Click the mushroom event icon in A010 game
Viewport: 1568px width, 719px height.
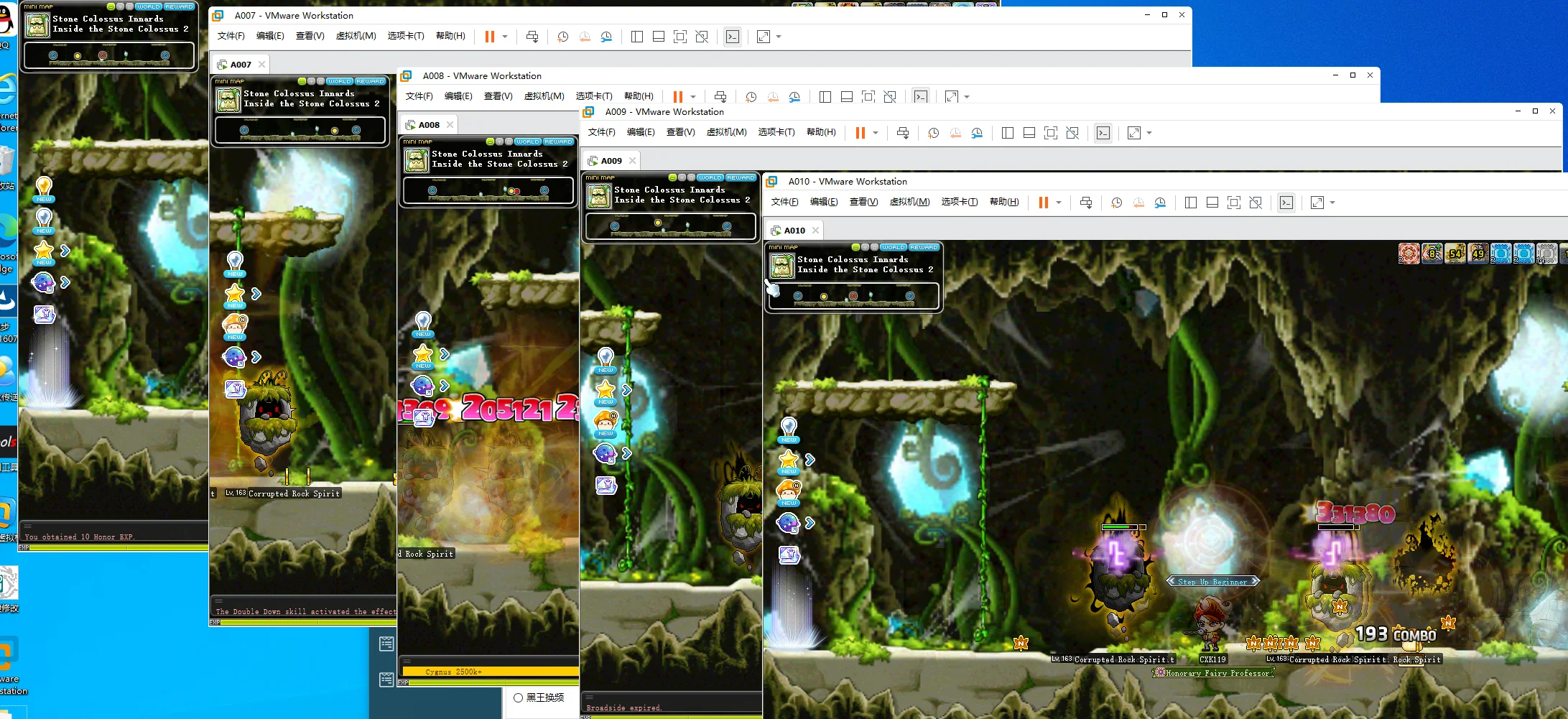[x=789, y=492]
